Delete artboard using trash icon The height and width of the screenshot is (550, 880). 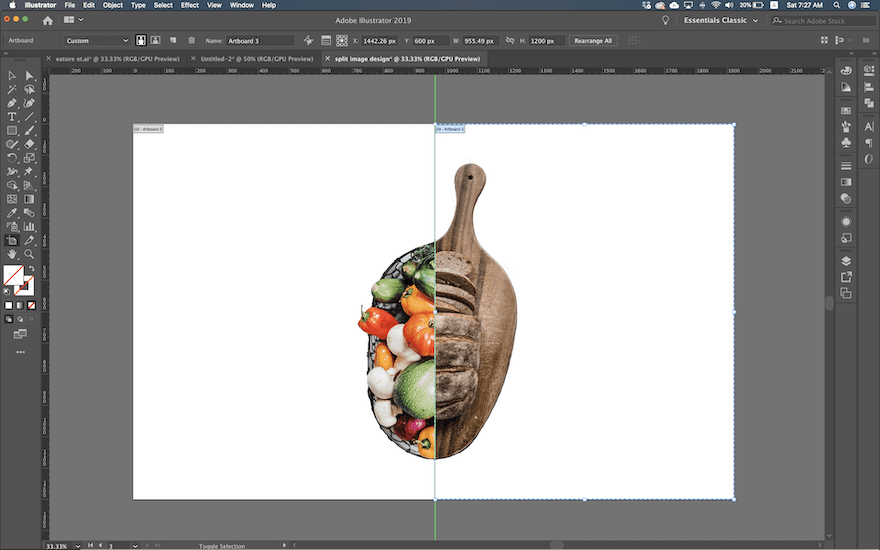pyautogui.click(x=191, y=41)
